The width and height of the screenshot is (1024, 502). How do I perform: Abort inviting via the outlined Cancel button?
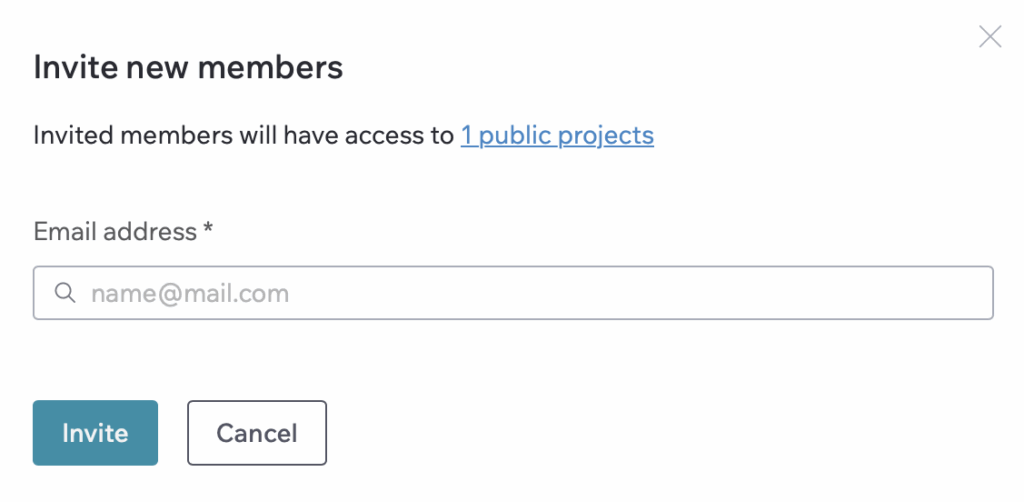257,433
